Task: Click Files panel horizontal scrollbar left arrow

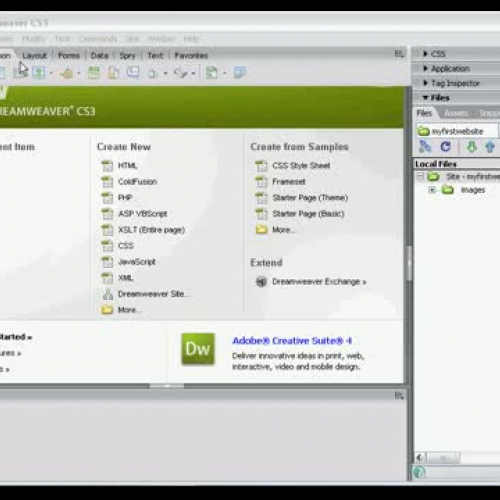Action: point(420,457)
